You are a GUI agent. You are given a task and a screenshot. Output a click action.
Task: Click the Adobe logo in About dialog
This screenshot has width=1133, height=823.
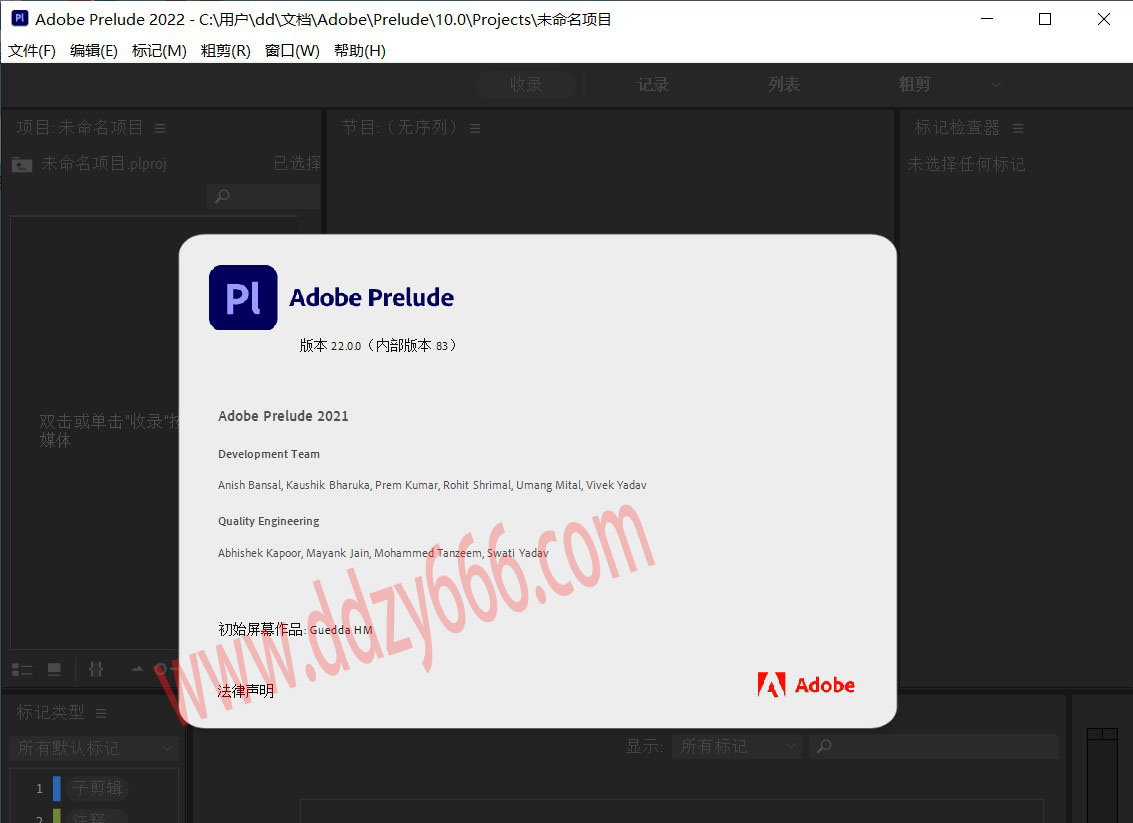(806, 685)
